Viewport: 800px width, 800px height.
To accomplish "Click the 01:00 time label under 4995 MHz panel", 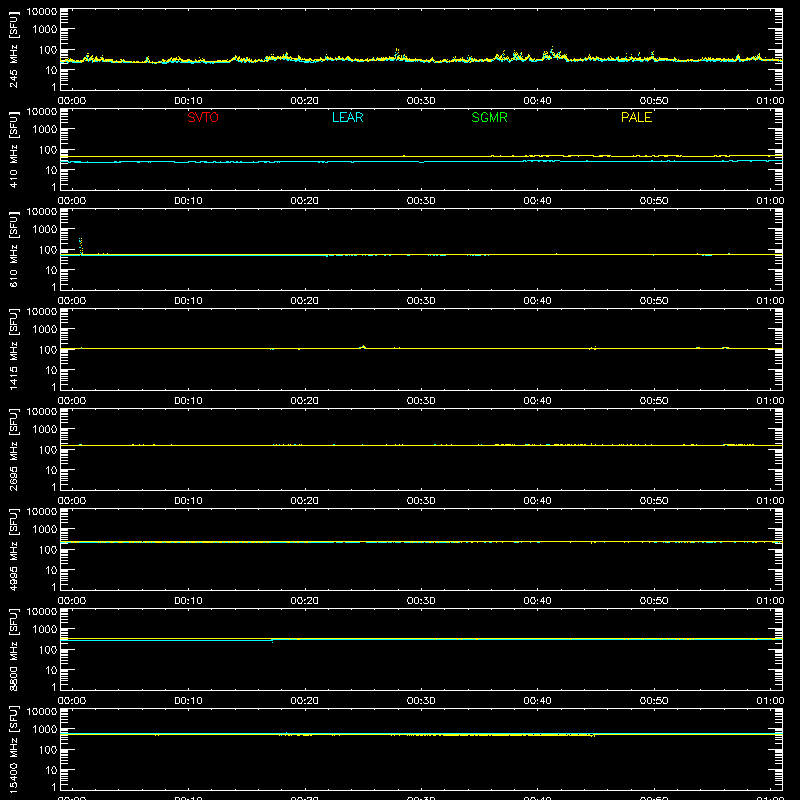I will tap(770, 601).
